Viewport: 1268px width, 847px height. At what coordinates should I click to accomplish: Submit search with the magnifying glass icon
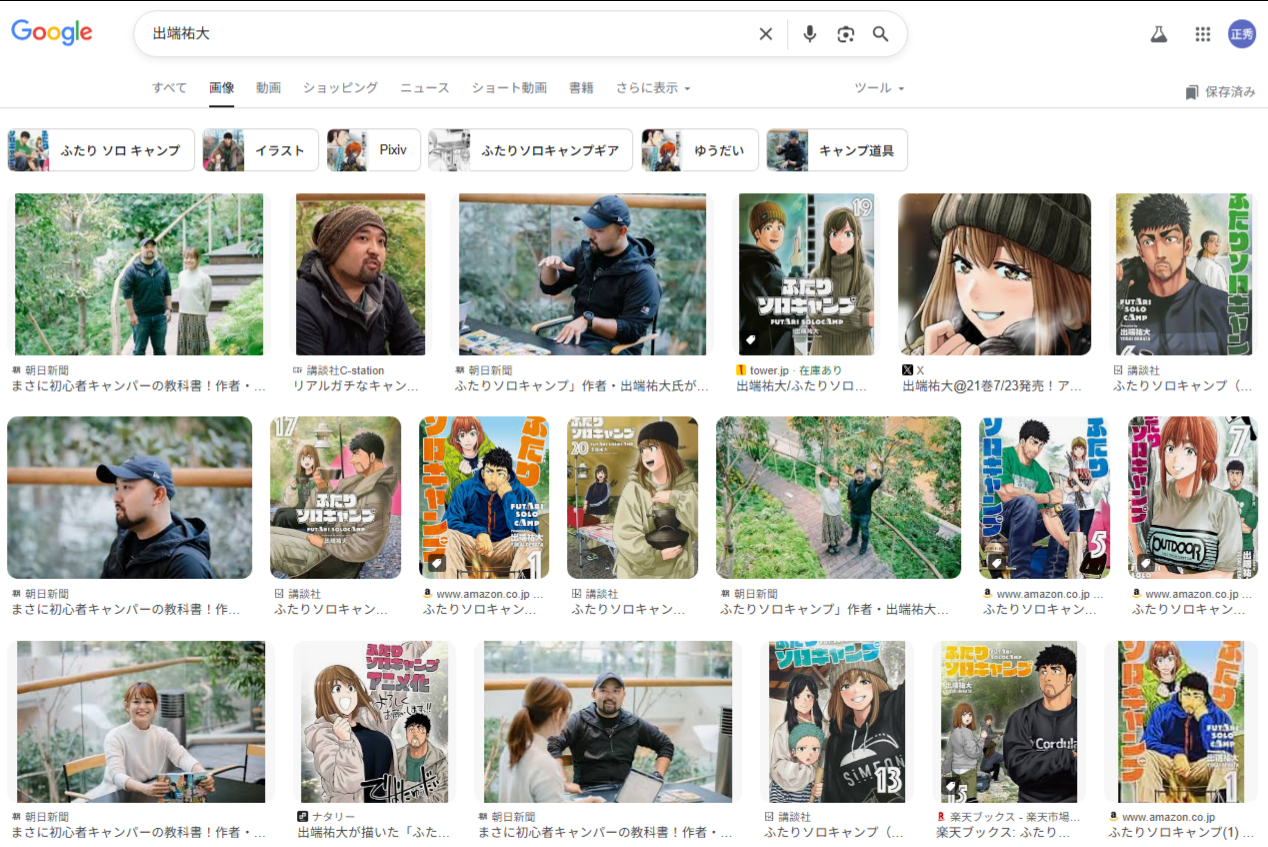(881, 34)
